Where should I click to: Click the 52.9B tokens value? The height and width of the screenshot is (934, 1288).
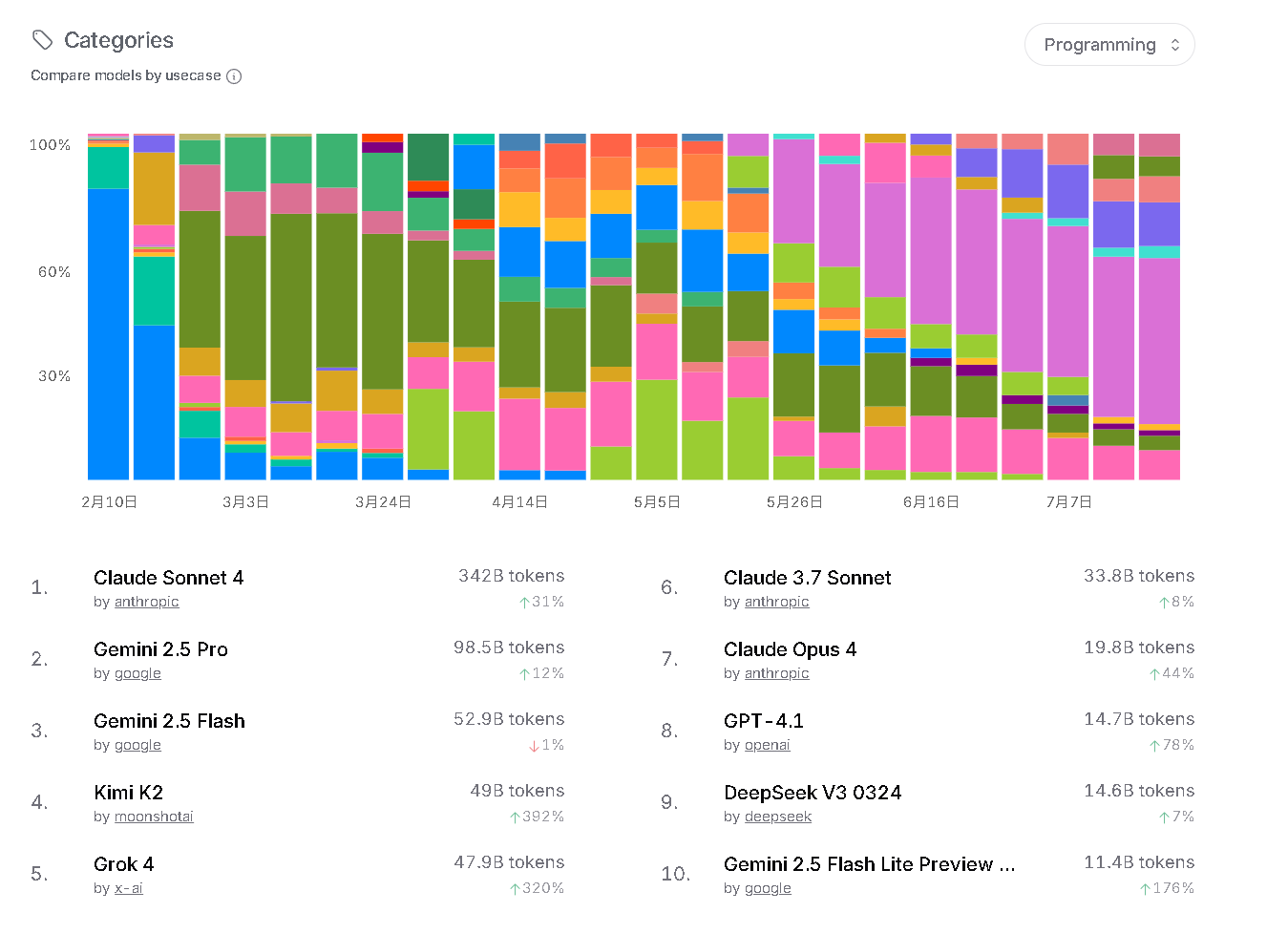point(509,719)
